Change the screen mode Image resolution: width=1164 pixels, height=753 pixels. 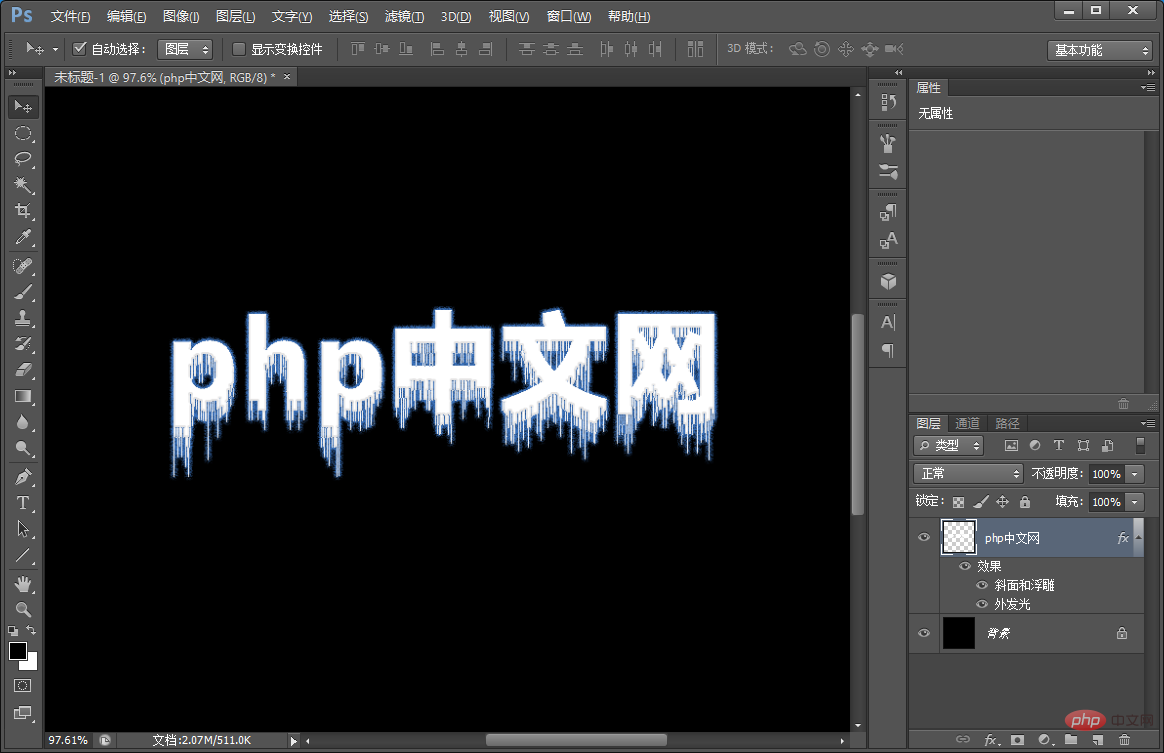23,713
